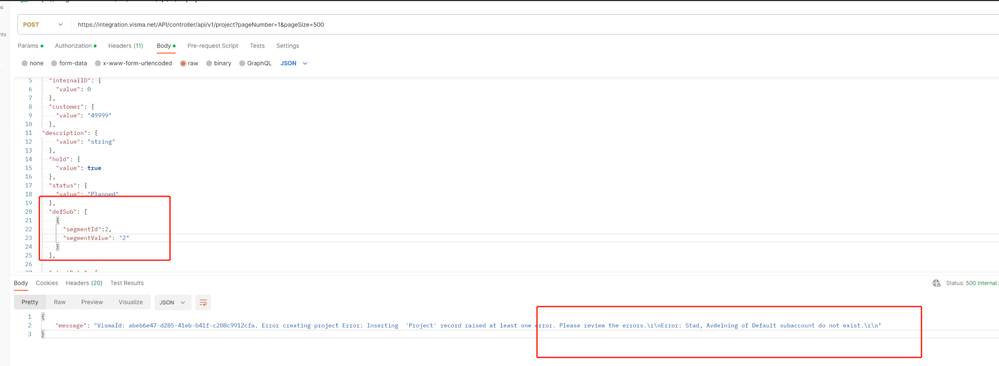The image size is (999, 366).
Task: Open the POST method dropdown
Action: [x=43, y=24]
